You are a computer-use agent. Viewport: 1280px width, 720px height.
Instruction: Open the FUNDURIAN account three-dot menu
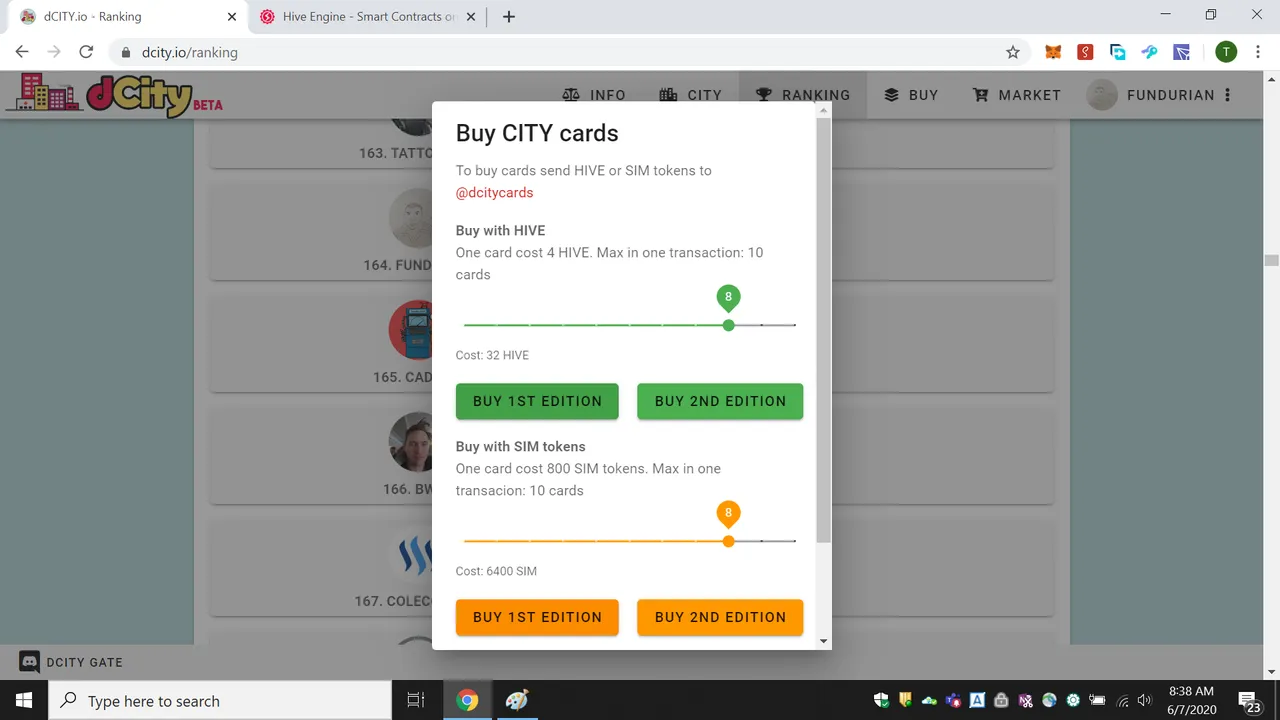tap(1227, 95)
